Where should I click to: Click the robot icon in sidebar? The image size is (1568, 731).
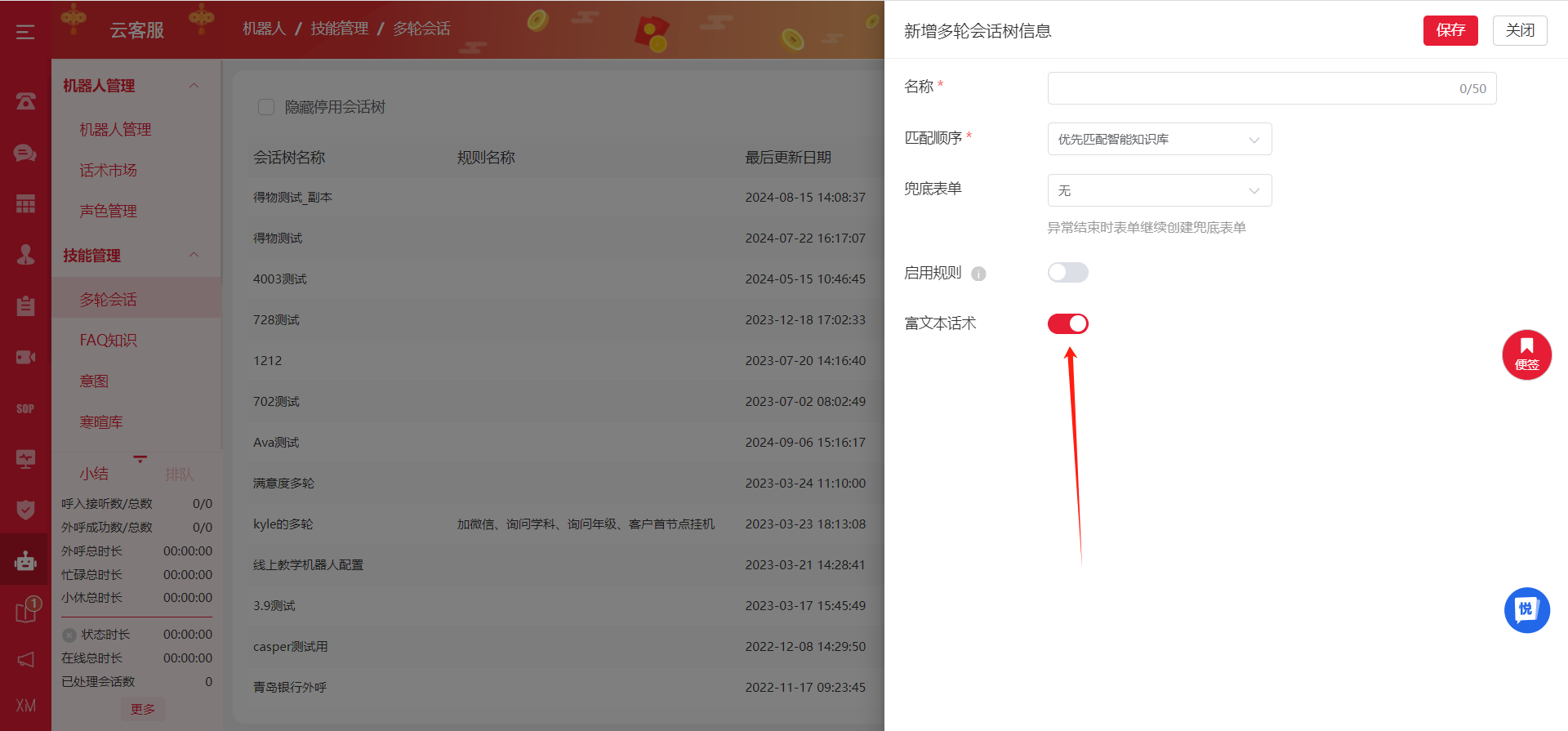point(25,561)
